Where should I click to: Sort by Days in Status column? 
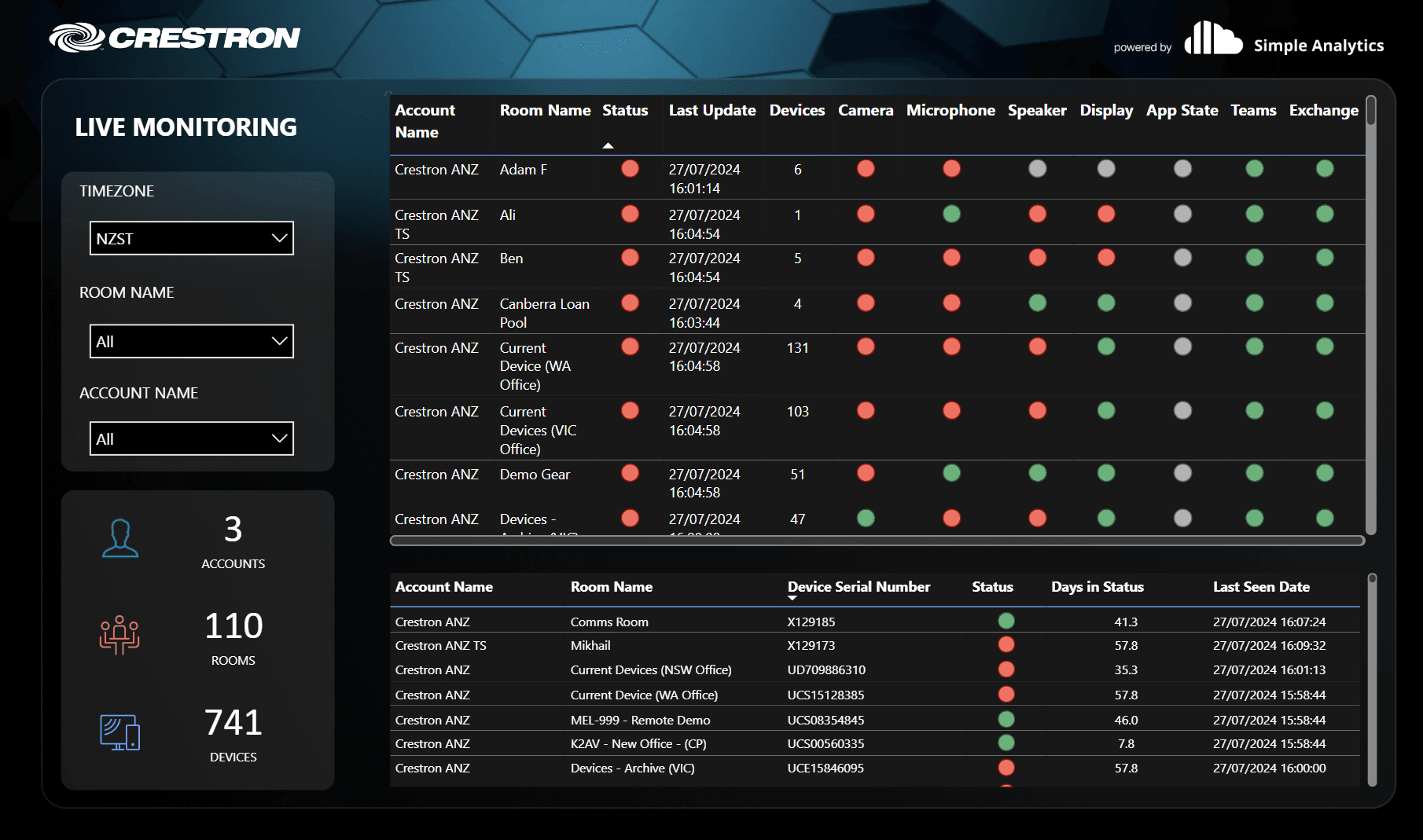(1098, 587)
